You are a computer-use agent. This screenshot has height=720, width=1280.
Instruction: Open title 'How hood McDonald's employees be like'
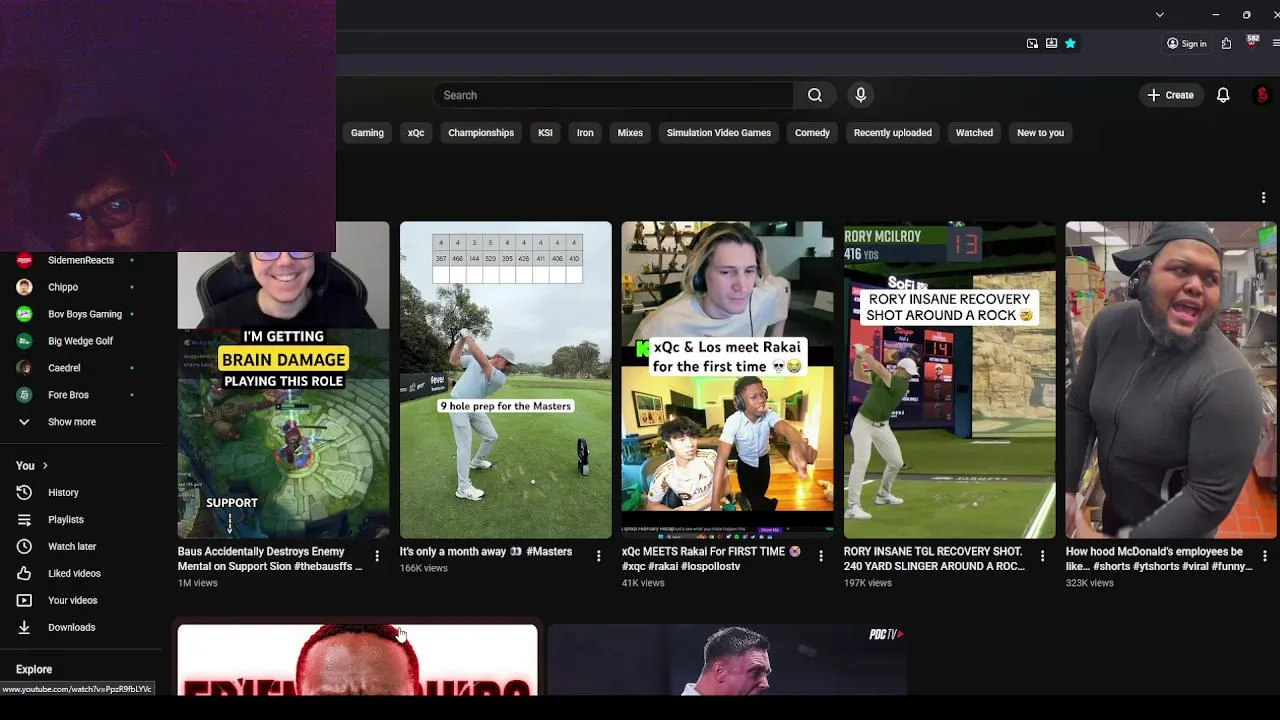1159,559
